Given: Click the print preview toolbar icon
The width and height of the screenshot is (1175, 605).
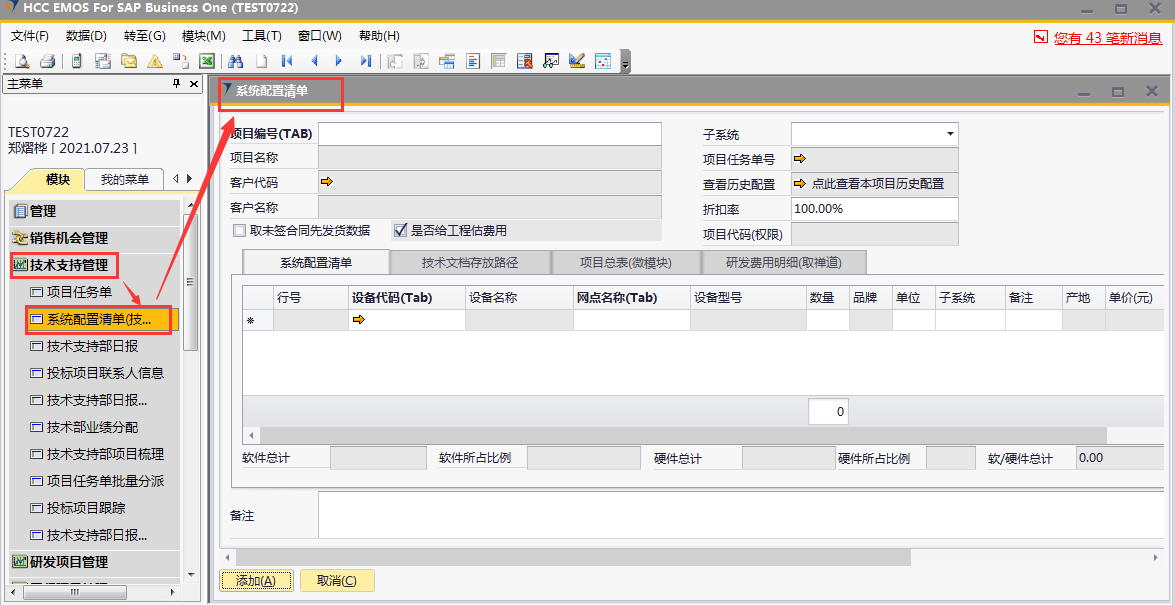Looking at the screenshot, I should (21, 61).
